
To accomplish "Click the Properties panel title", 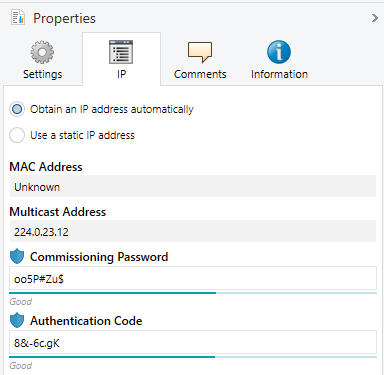I will [x=64, y=18].
